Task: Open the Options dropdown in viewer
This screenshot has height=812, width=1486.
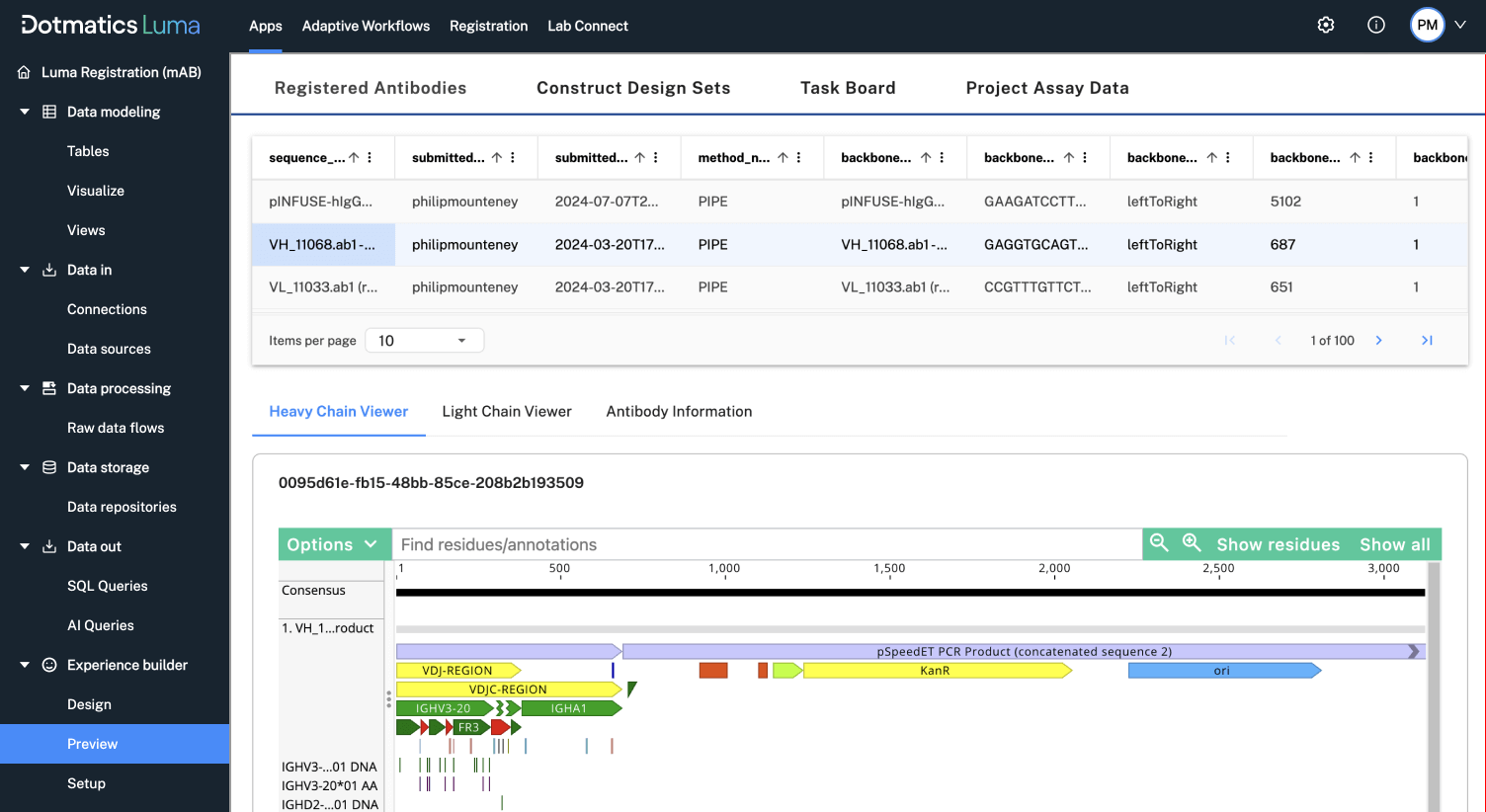Action: (x=334, y=544)
